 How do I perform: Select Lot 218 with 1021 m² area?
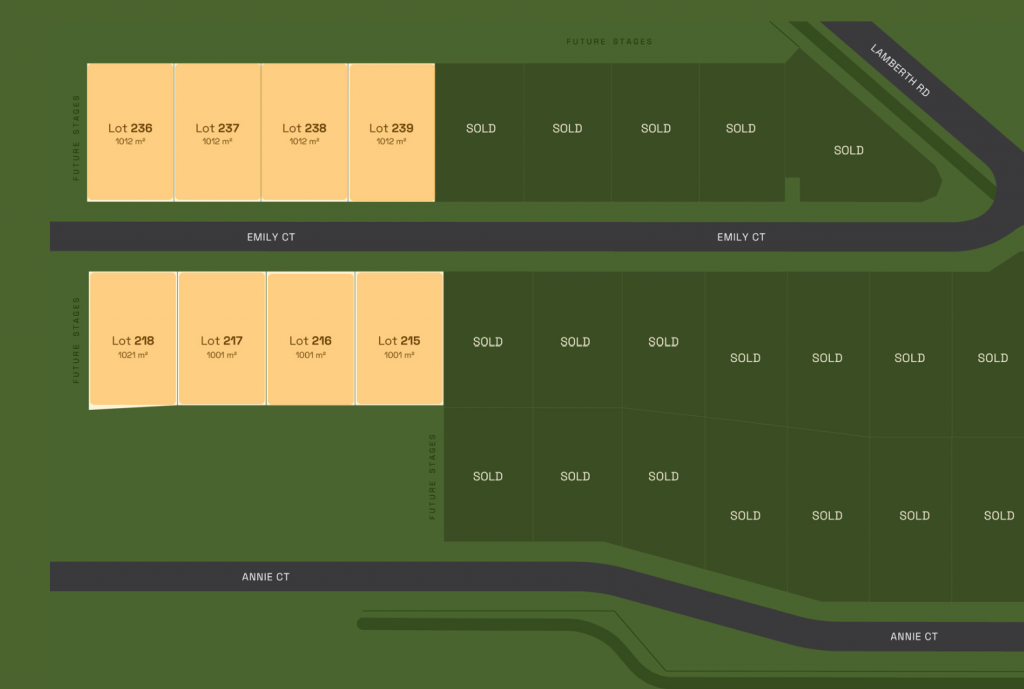coord(133,340)
